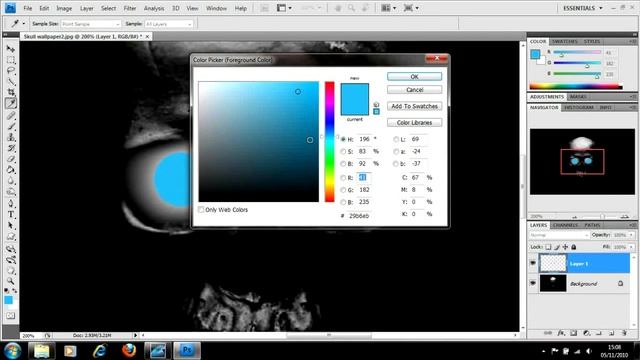Screen dimensions: 640x360
Task: Select the Dodge tool
Action: [x=11, y=191]
